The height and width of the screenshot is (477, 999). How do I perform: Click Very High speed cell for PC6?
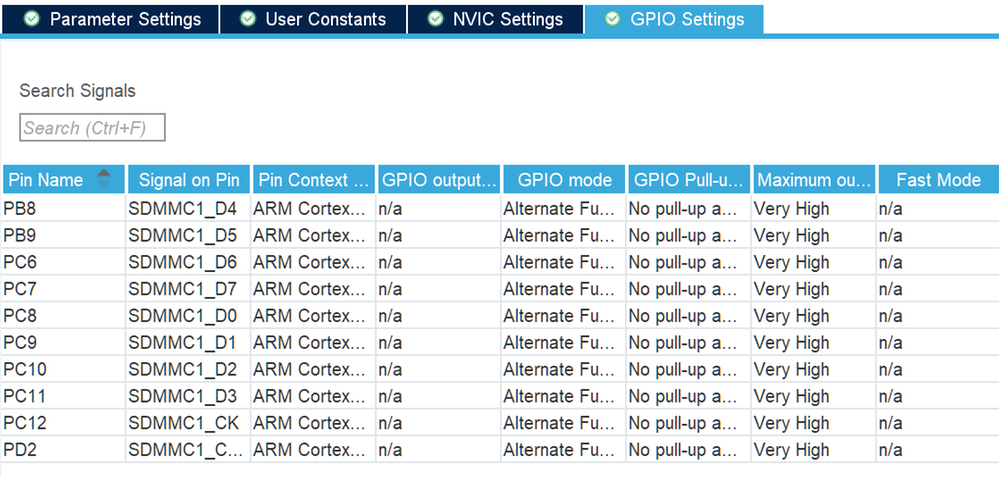[x=813, y=262]
